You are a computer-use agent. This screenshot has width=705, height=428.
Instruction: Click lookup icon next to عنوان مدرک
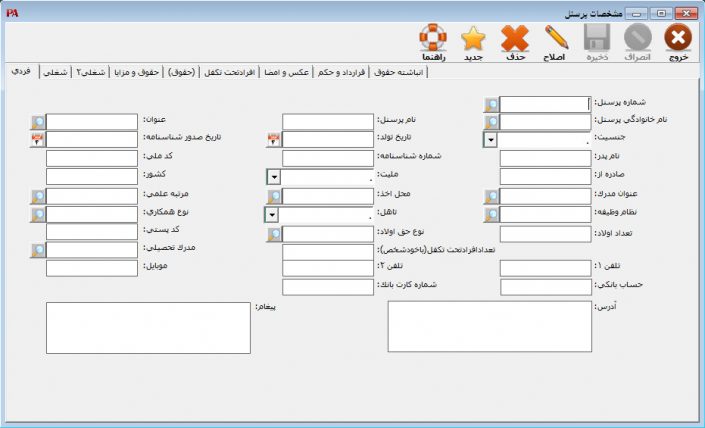click(491, 196)
